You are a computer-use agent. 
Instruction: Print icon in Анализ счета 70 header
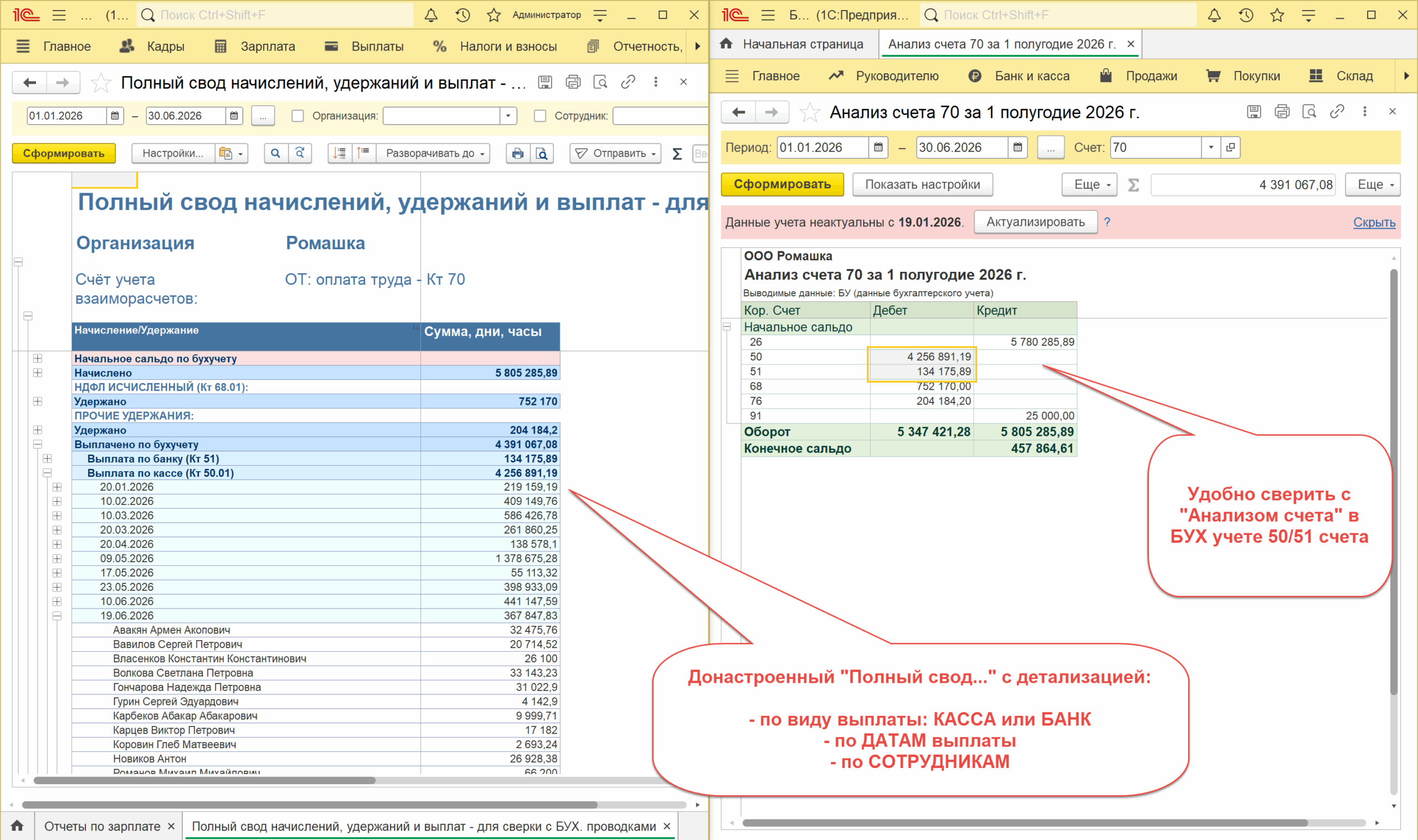coord(1282,111)
